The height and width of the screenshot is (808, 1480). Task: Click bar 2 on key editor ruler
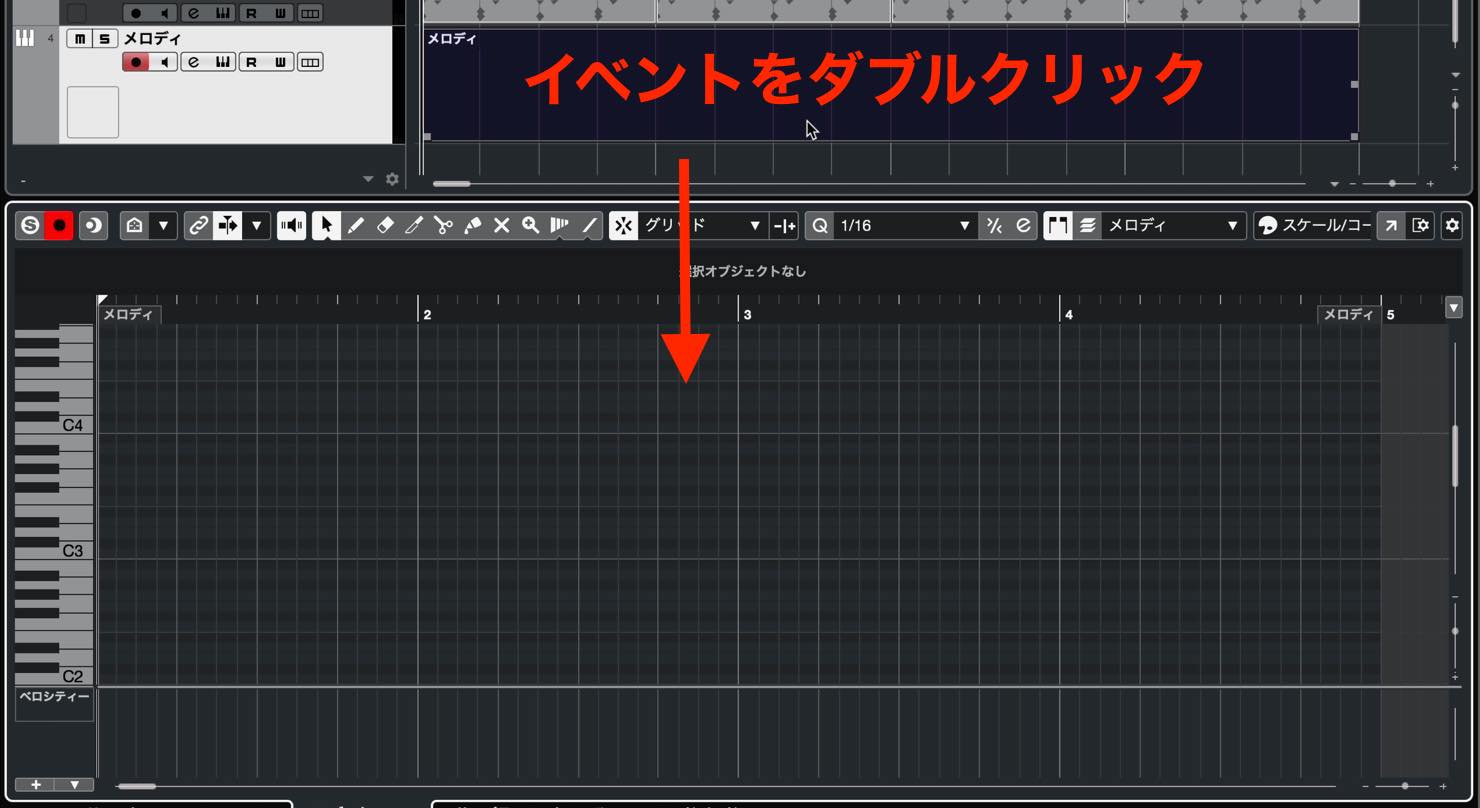[427, 314]
